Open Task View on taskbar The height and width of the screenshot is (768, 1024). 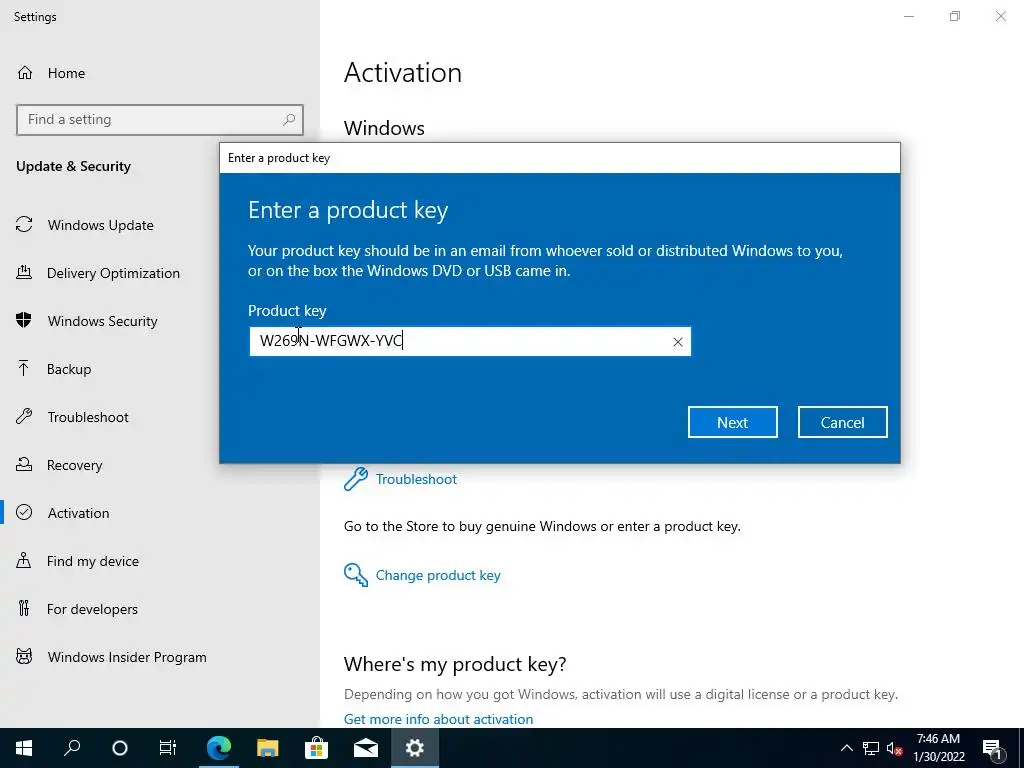[168, 748]
